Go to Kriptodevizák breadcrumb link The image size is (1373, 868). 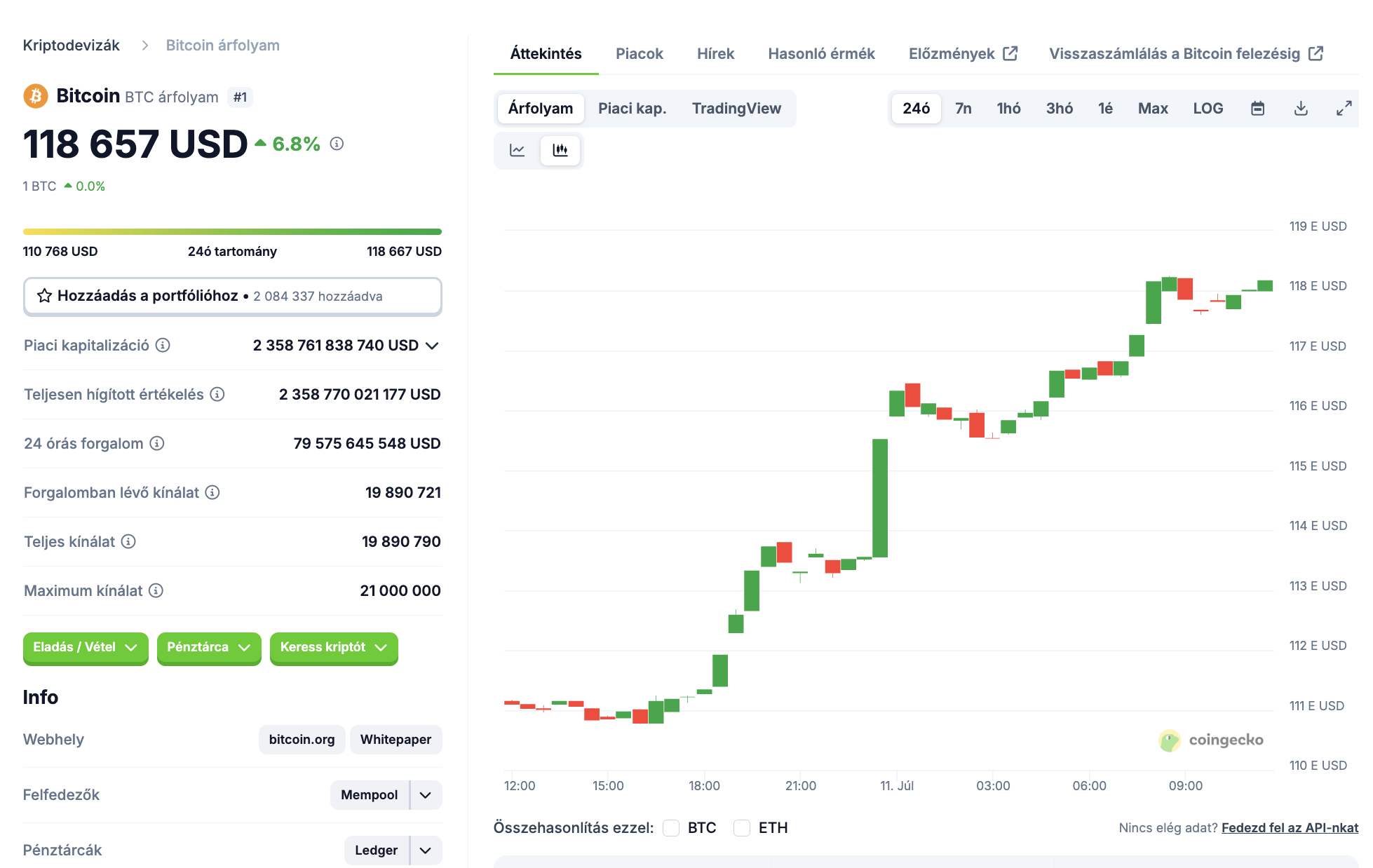coord(72,46)
